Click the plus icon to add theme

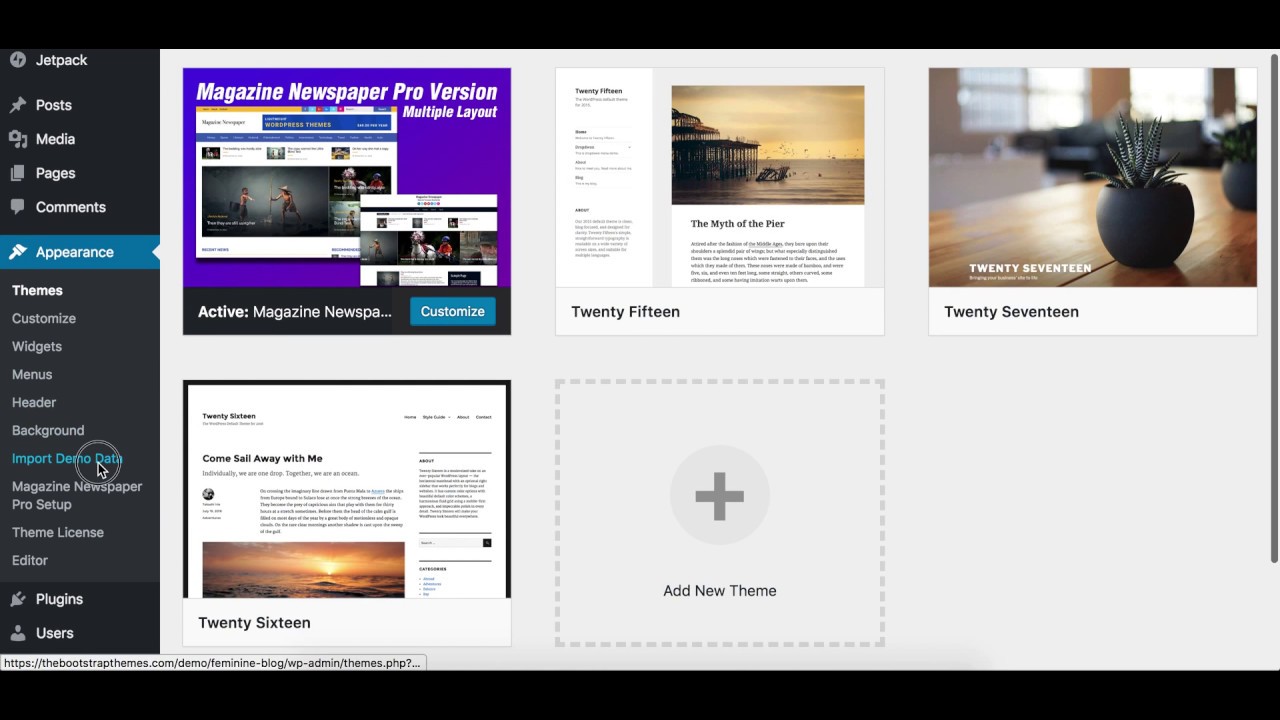719,496
